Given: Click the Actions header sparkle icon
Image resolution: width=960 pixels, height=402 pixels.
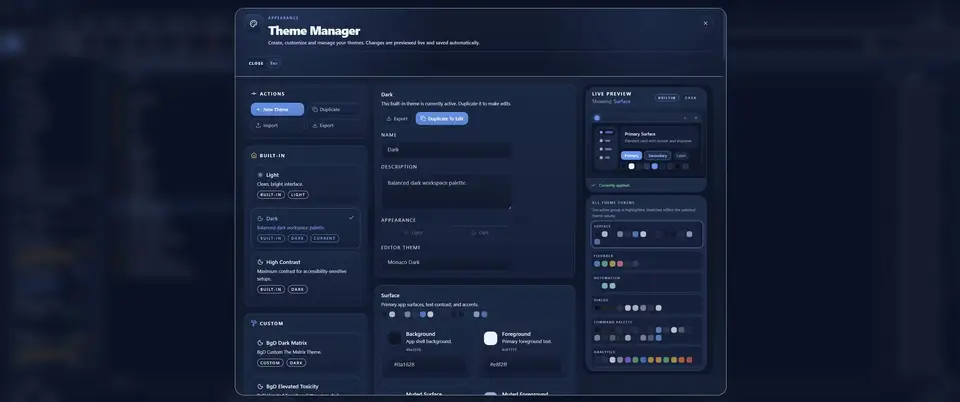Looking at the screenshot, I should [x=254, y=94].
